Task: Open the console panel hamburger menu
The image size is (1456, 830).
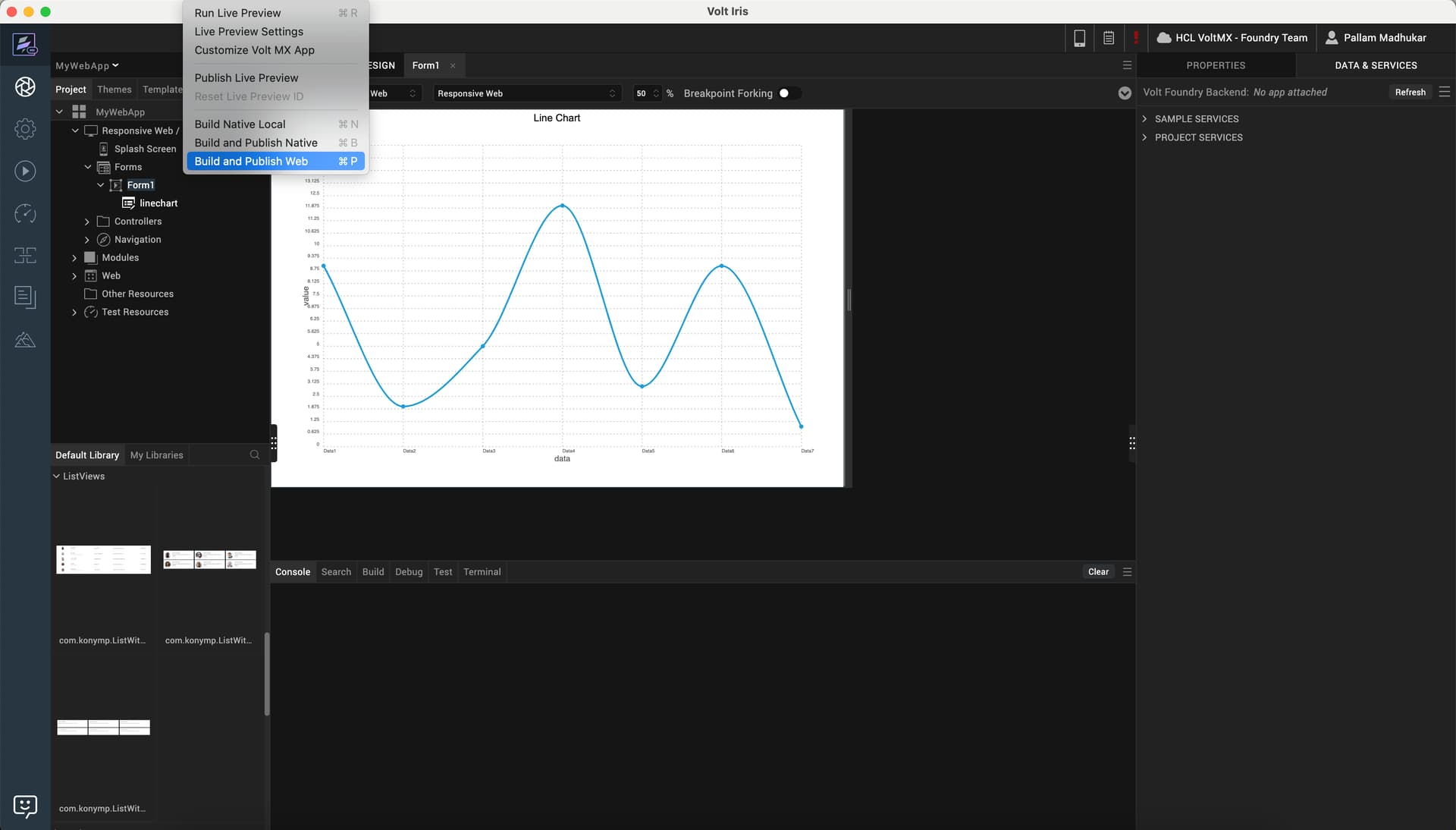Action: pos(1127,572)
